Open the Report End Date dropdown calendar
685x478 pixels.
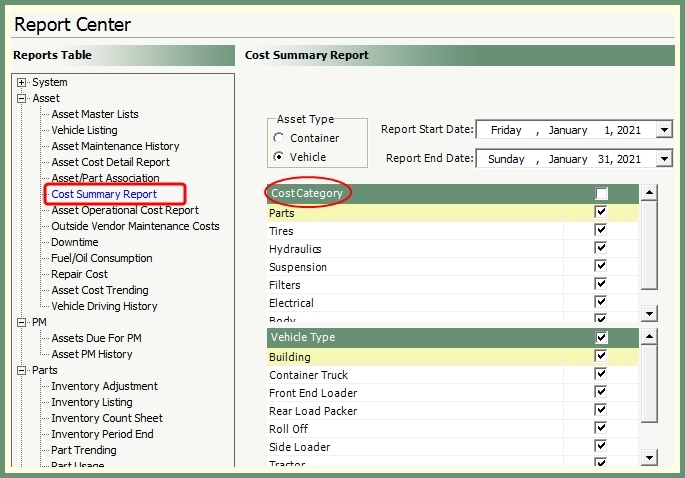pos(664,159)
